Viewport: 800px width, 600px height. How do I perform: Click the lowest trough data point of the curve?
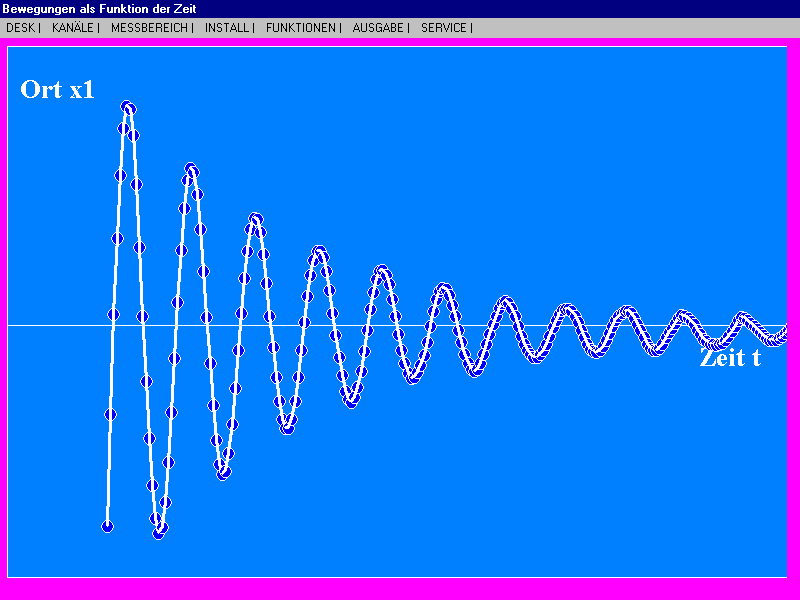[x=156, y=533]
